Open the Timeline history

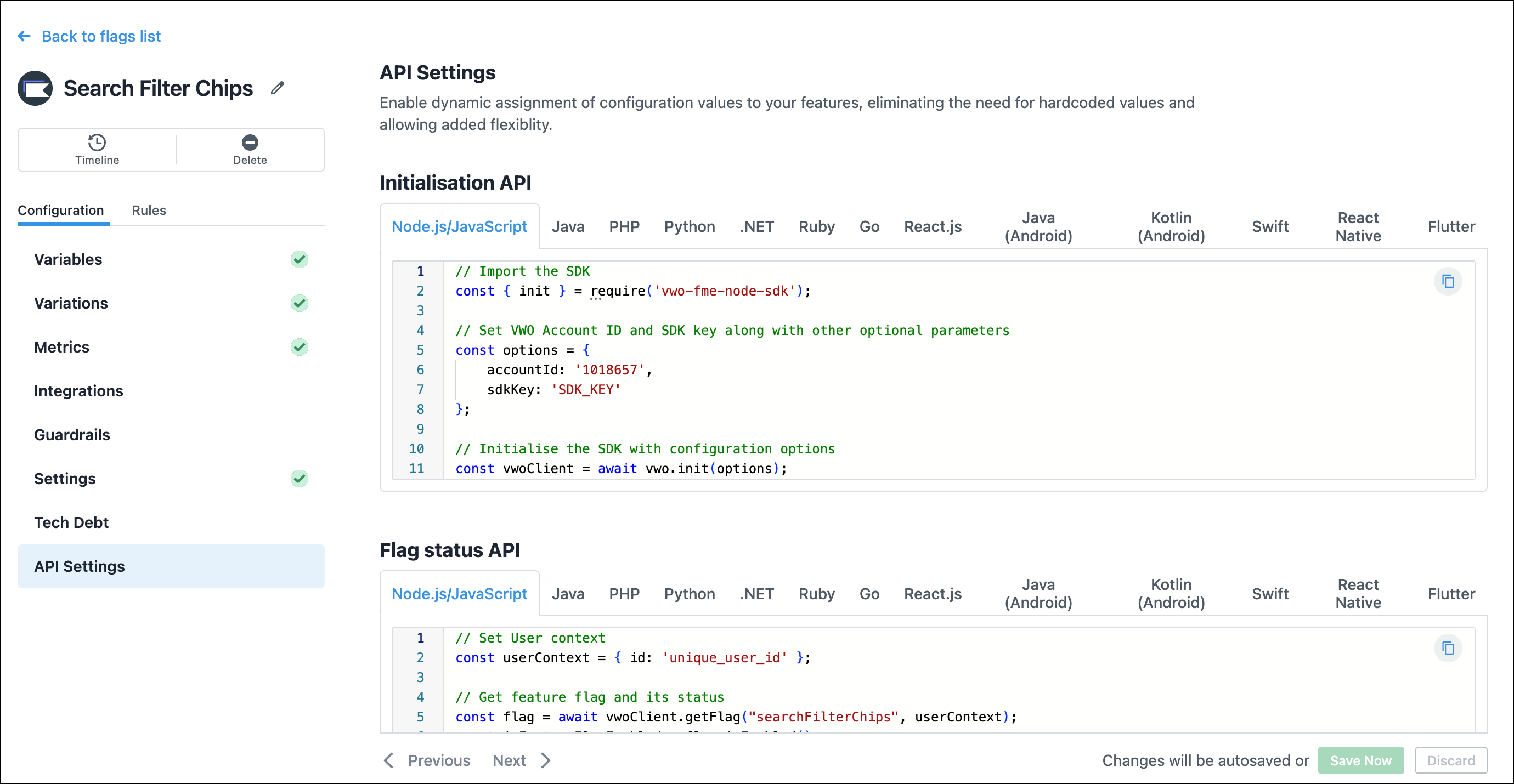(97, 150)
